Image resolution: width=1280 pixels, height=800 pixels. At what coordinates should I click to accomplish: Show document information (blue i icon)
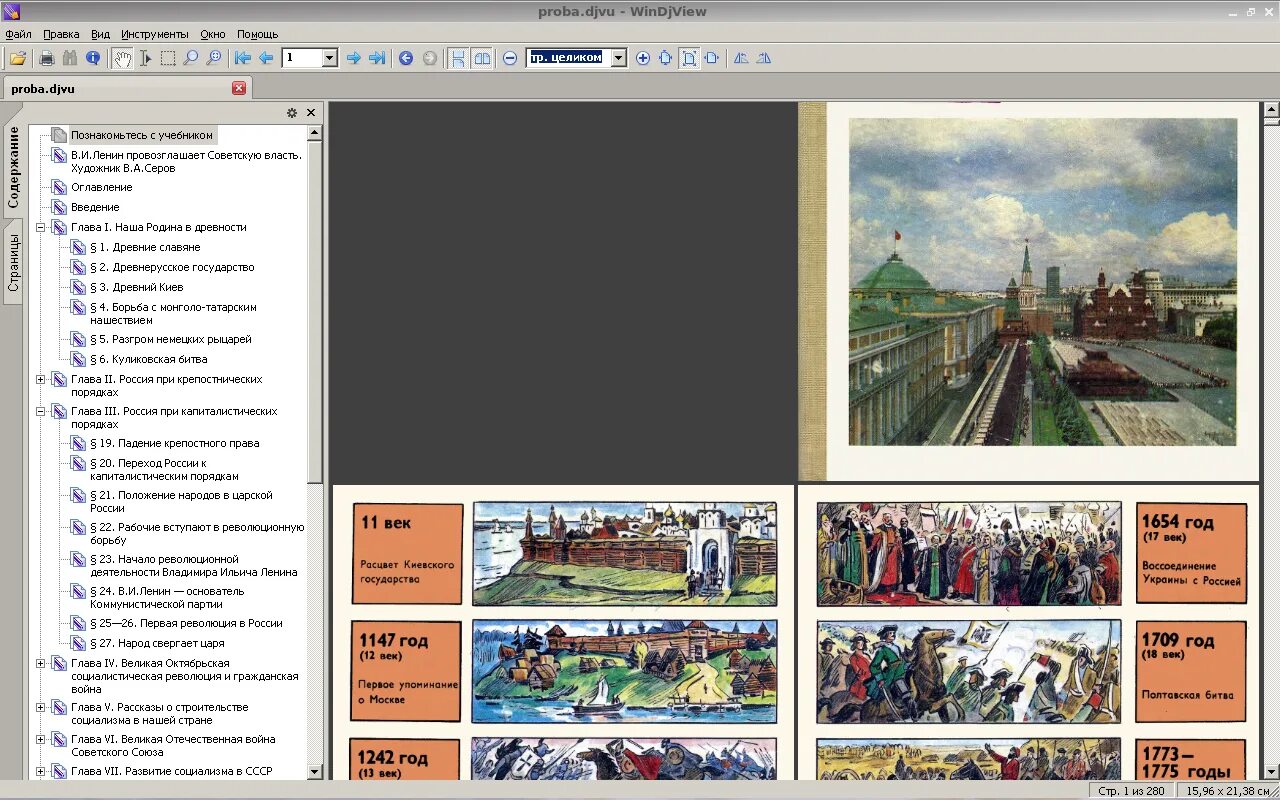(93, 58)
